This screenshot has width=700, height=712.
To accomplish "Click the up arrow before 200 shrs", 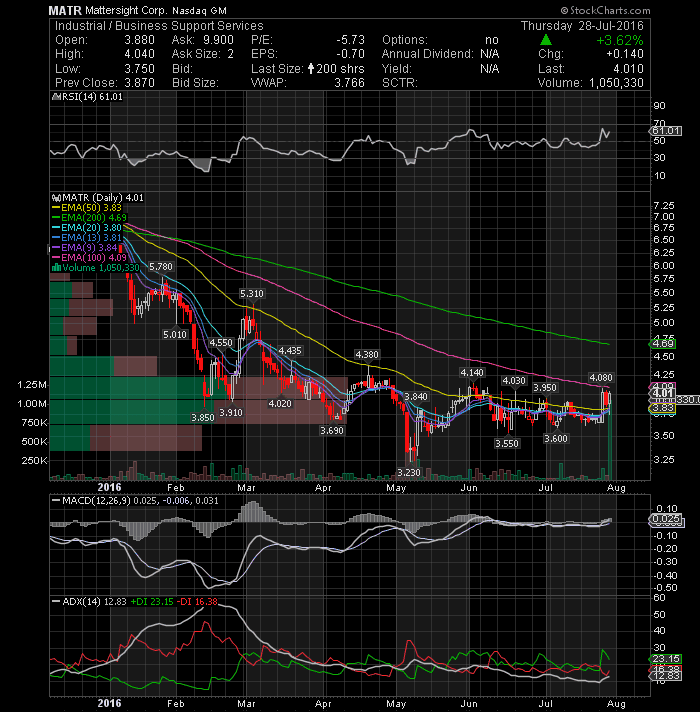I will point(311,69).
